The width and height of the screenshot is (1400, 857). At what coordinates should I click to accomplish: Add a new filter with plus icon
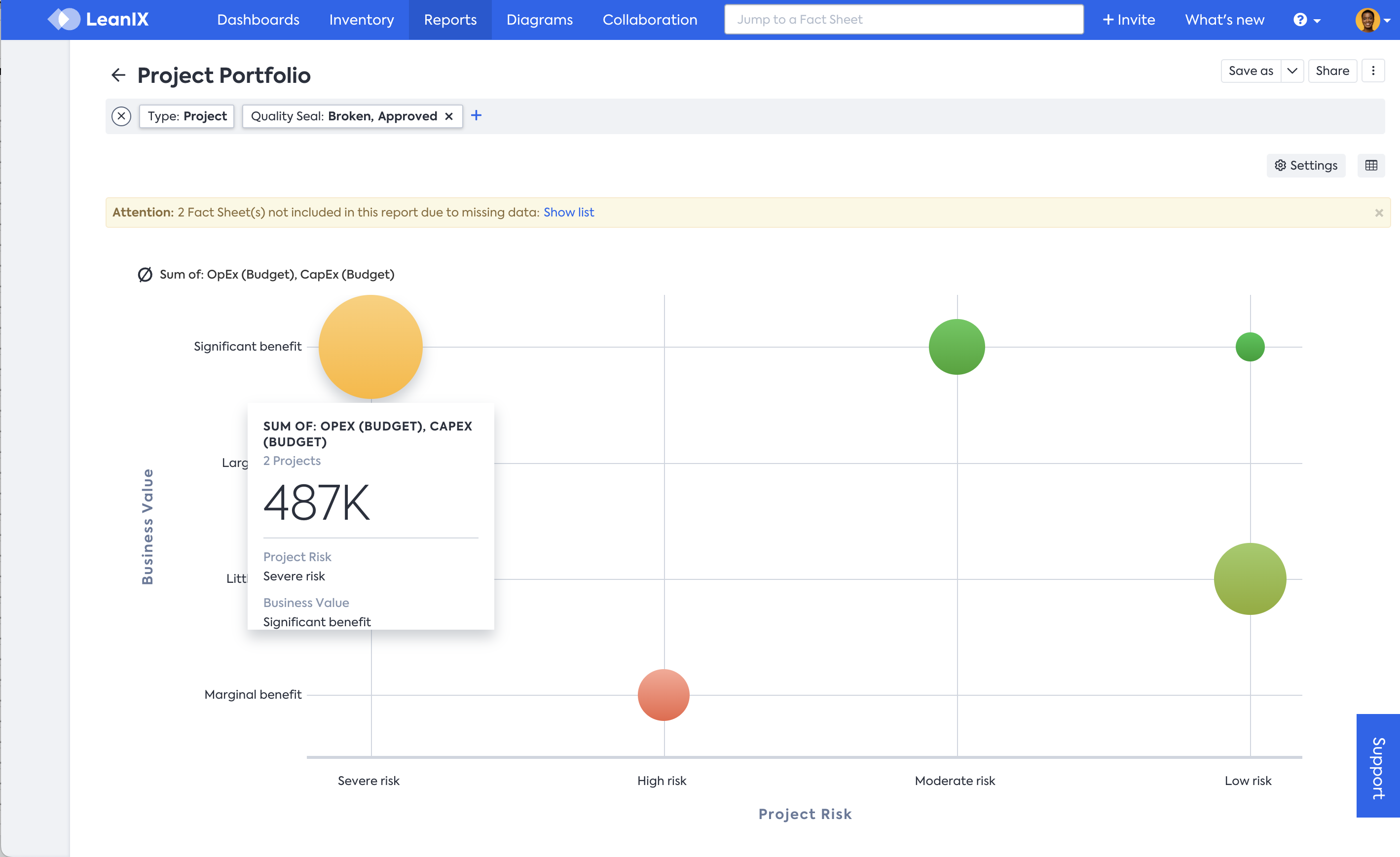476,116
